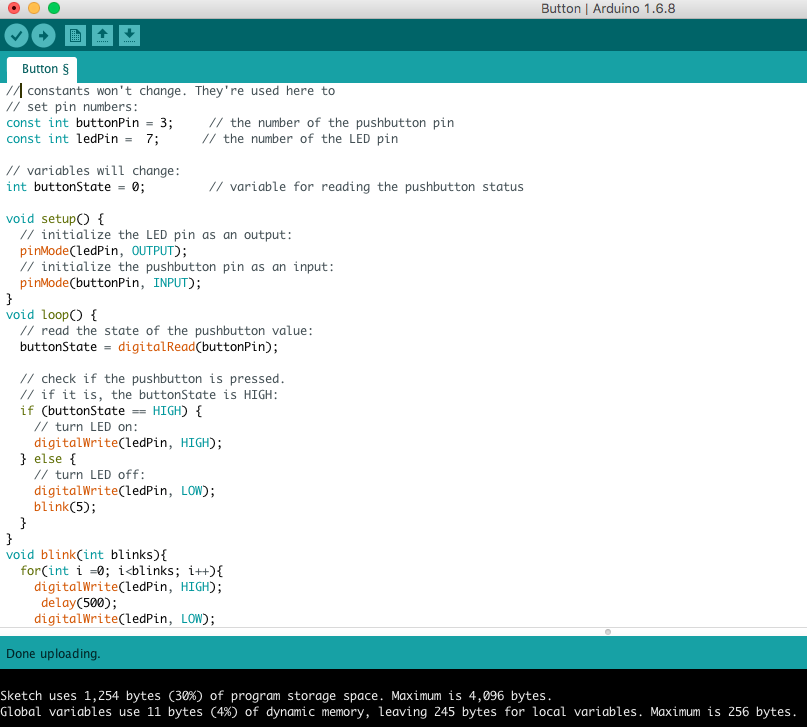This screenshot has height=727, width=807.
Task: Click the '// variables will change:' comment
Action: click(x=93, y=171)
